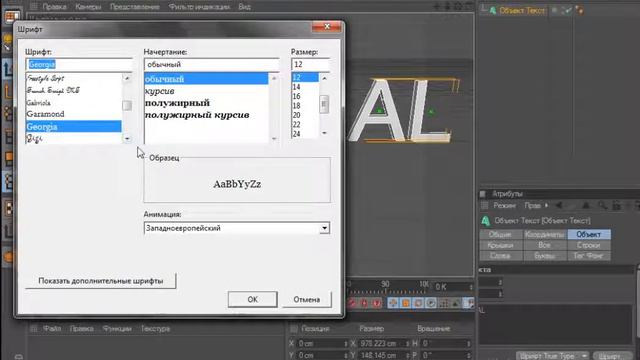Click the size list scroll up arrow
This screenshot has height=360, width=640.
324,78
